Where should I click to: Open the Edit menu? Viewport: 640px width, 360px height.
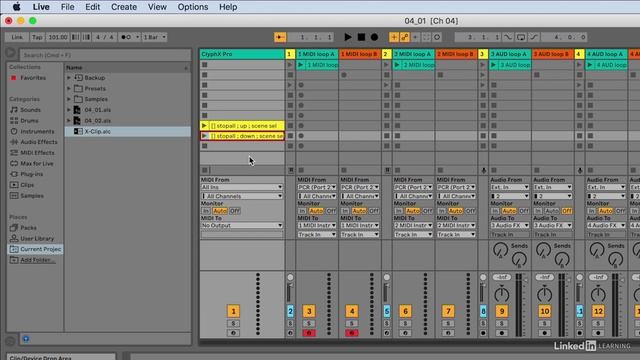point(93,7)
